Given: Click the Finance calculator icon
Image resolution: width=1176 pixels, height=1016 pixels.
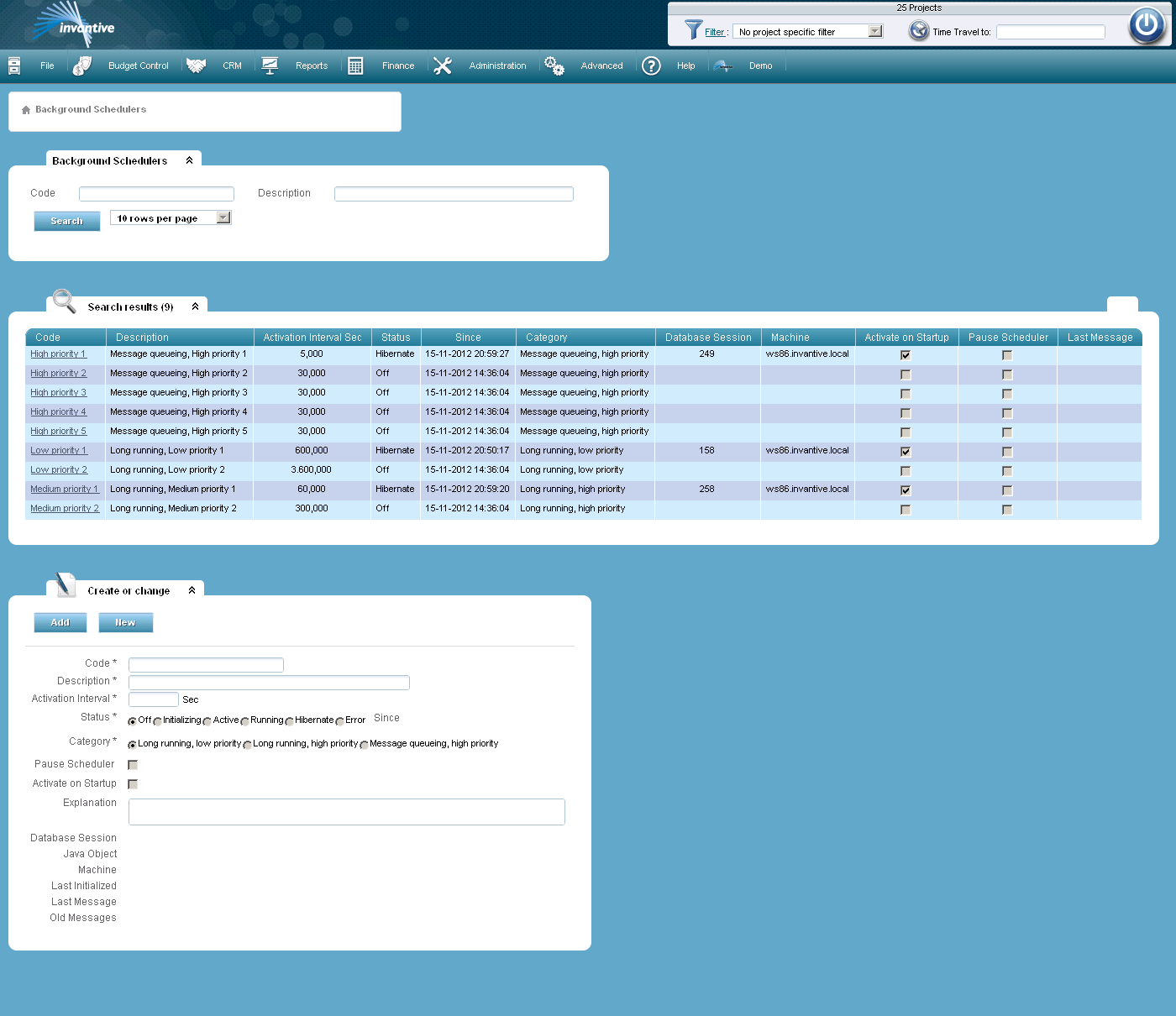Looking at the screenshot, I should click(x=355, y=65).
